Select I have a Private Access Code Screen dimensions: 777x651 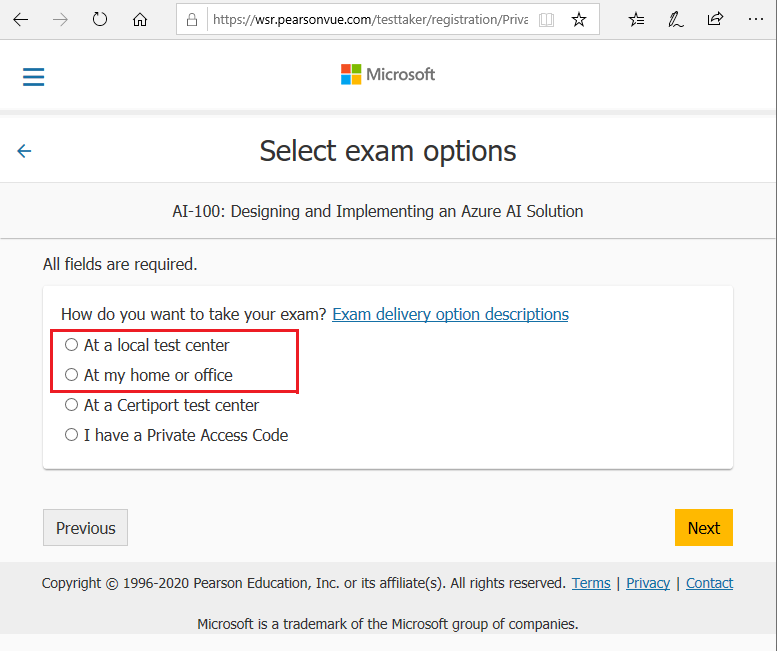[x=71, y=434]
